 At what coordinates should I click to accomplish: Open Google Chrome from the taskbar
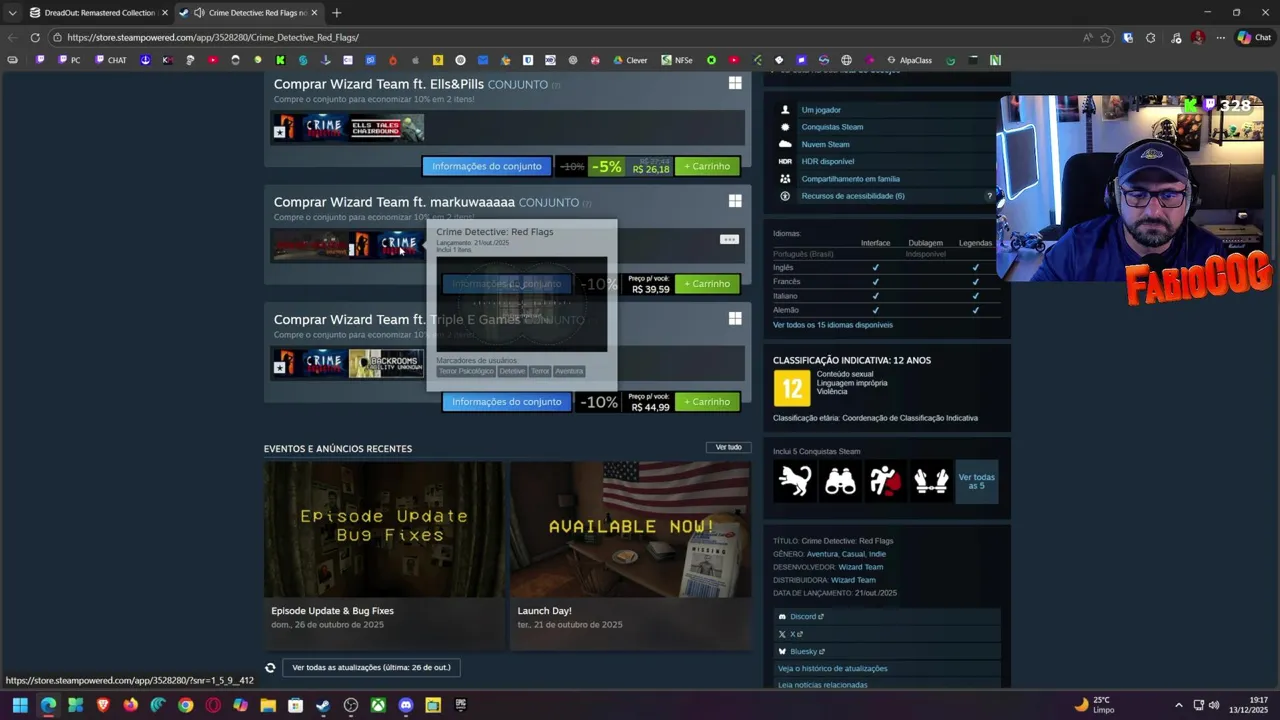pyautogui.click(x=185, y=705)
